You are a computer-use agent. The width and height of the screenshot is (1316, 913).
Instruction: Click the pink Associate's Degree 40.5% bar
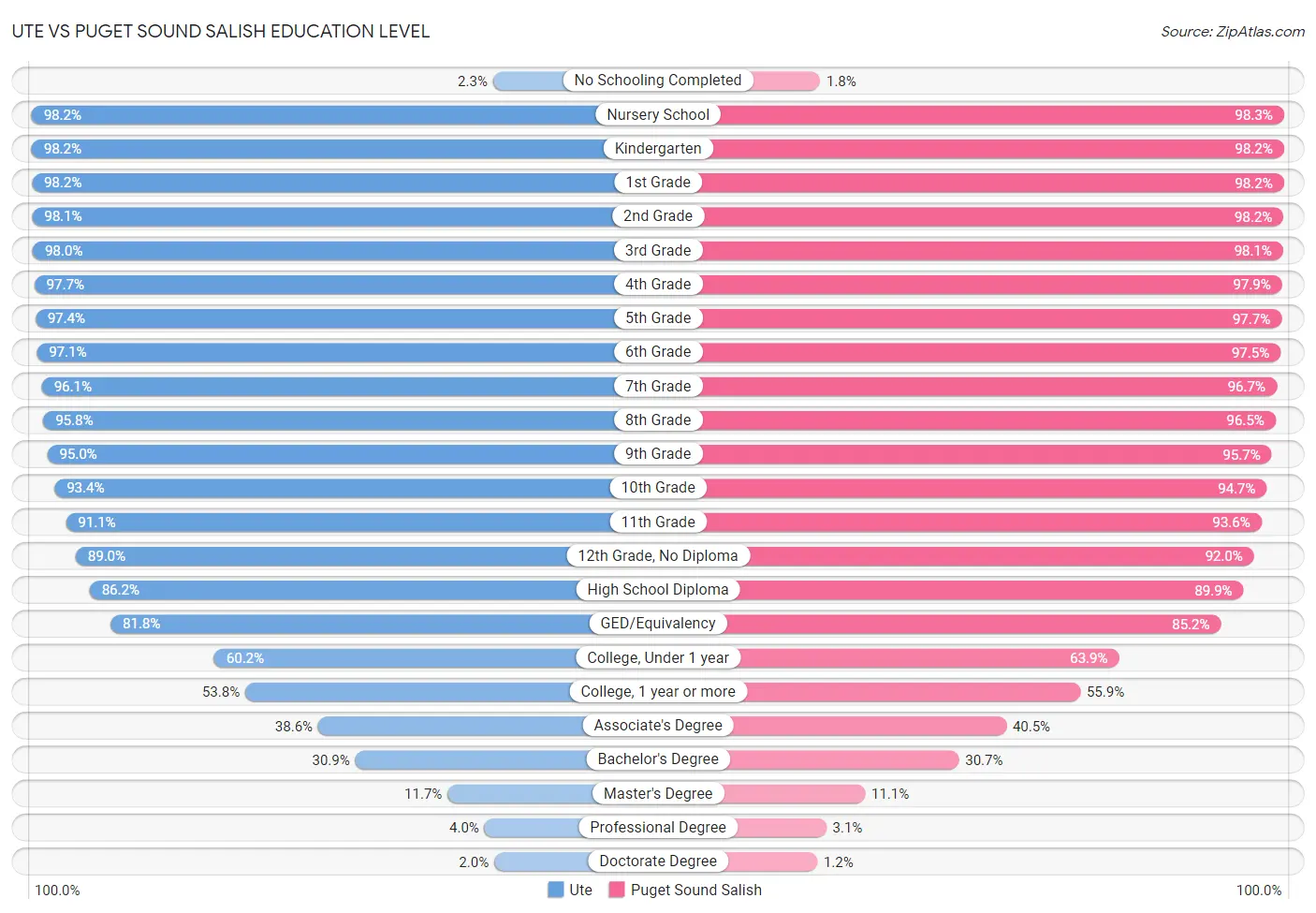870,726
